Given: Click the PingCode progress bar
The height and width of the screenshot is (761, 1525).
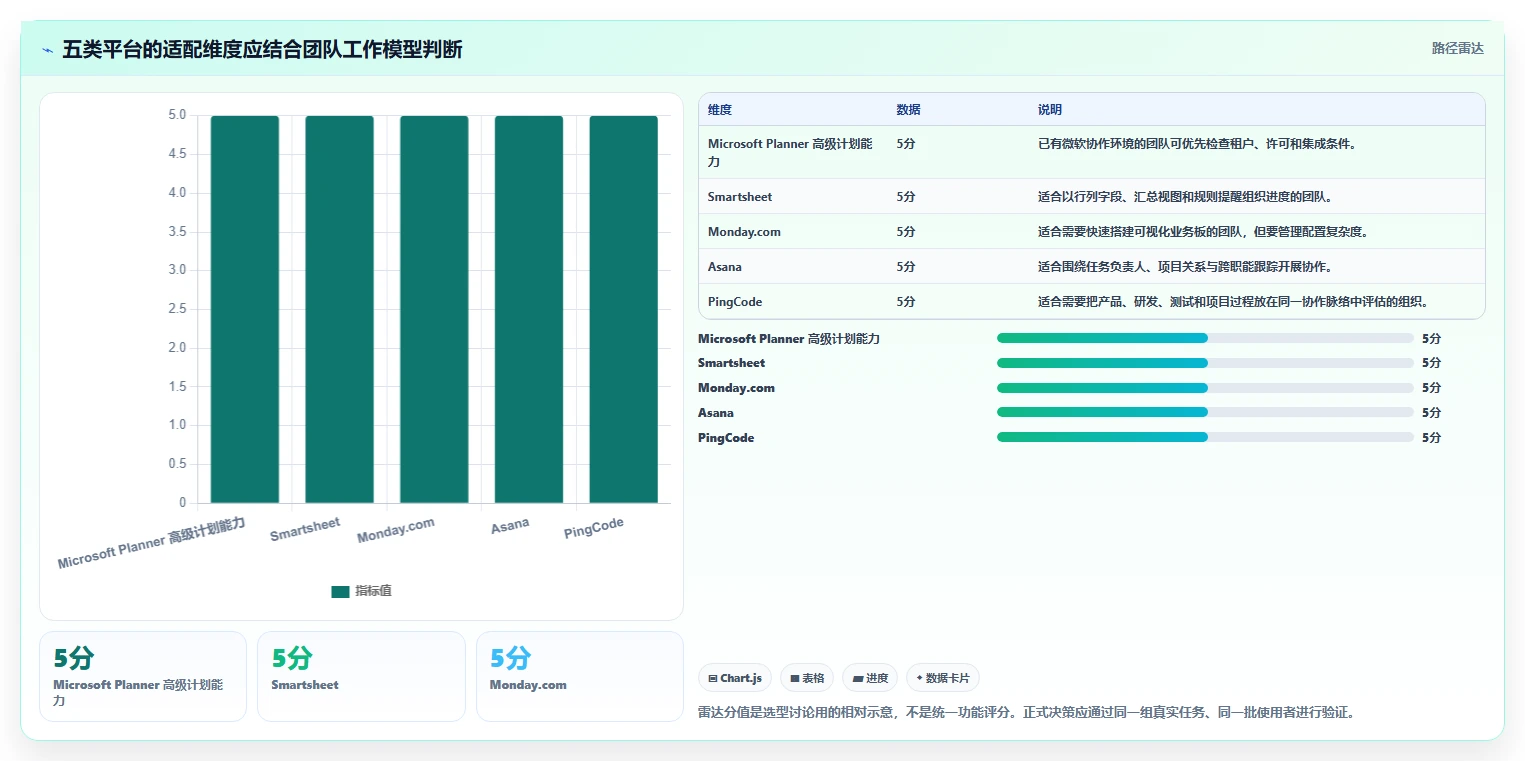Looking at the screenshot, I should tap(1205, 437).
